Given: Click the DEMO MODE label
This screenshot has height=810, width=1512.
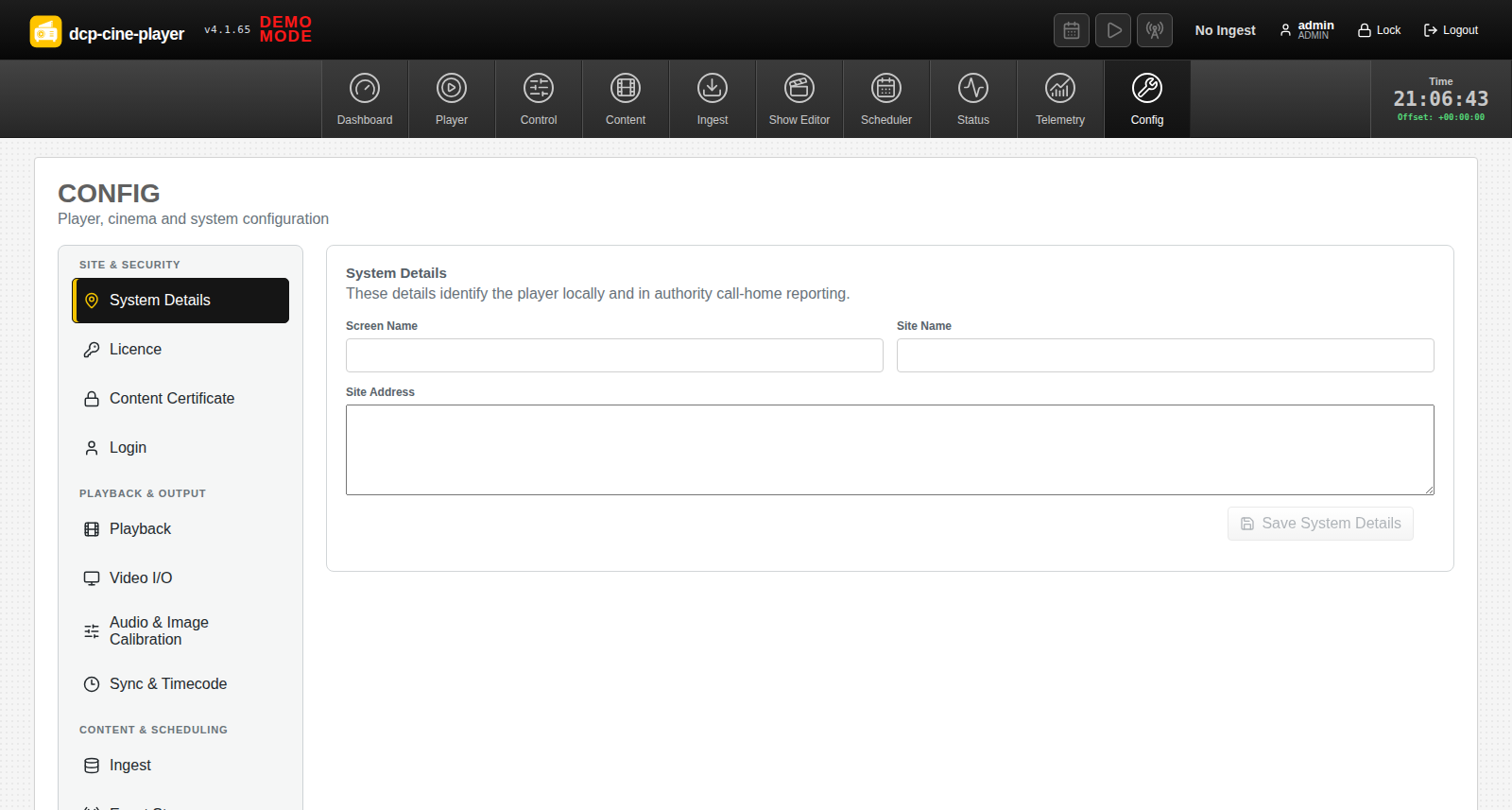Looking at the screenshot, I should 285,29.
